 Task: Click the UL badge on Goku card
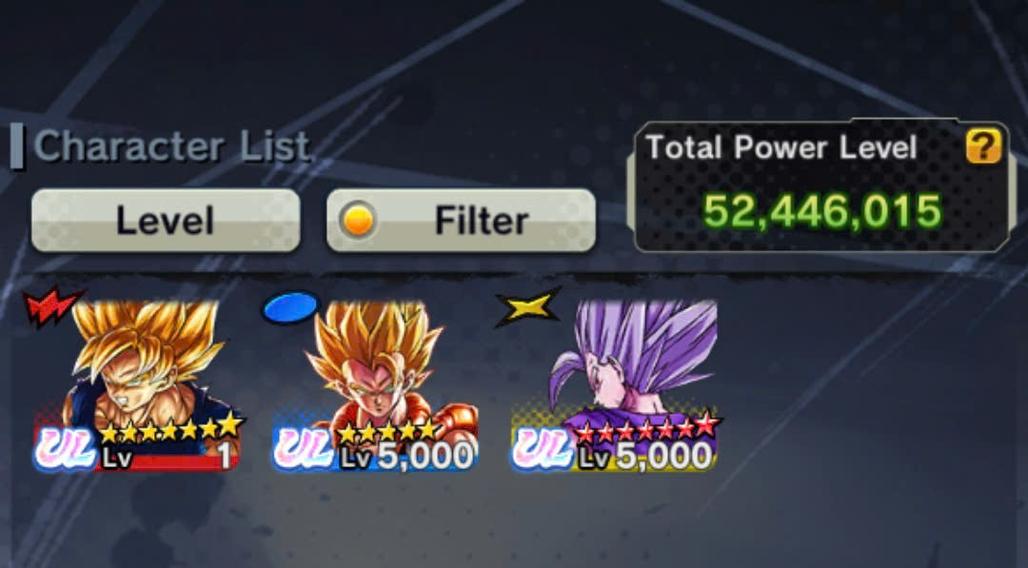pos(65,449)
